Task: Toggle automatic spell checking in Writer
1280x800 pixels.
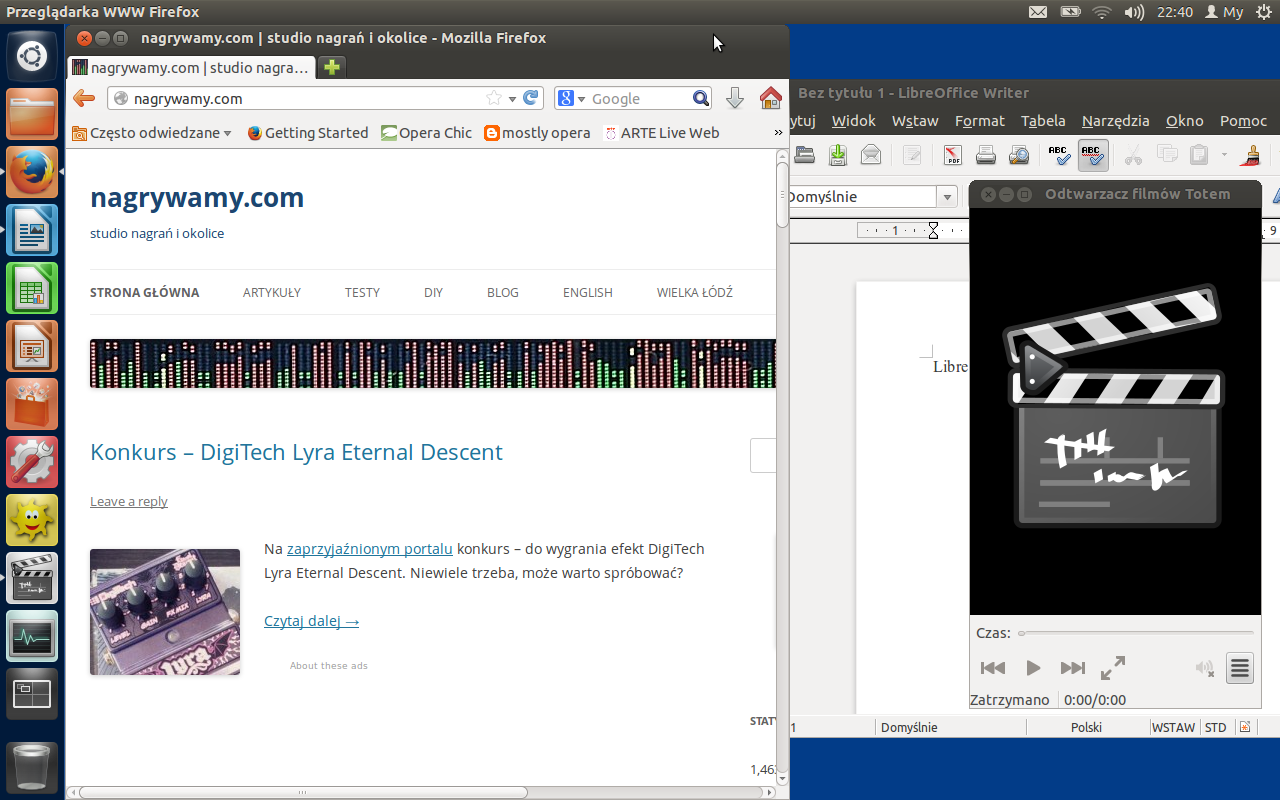Action: click(x=1093, y=155)
